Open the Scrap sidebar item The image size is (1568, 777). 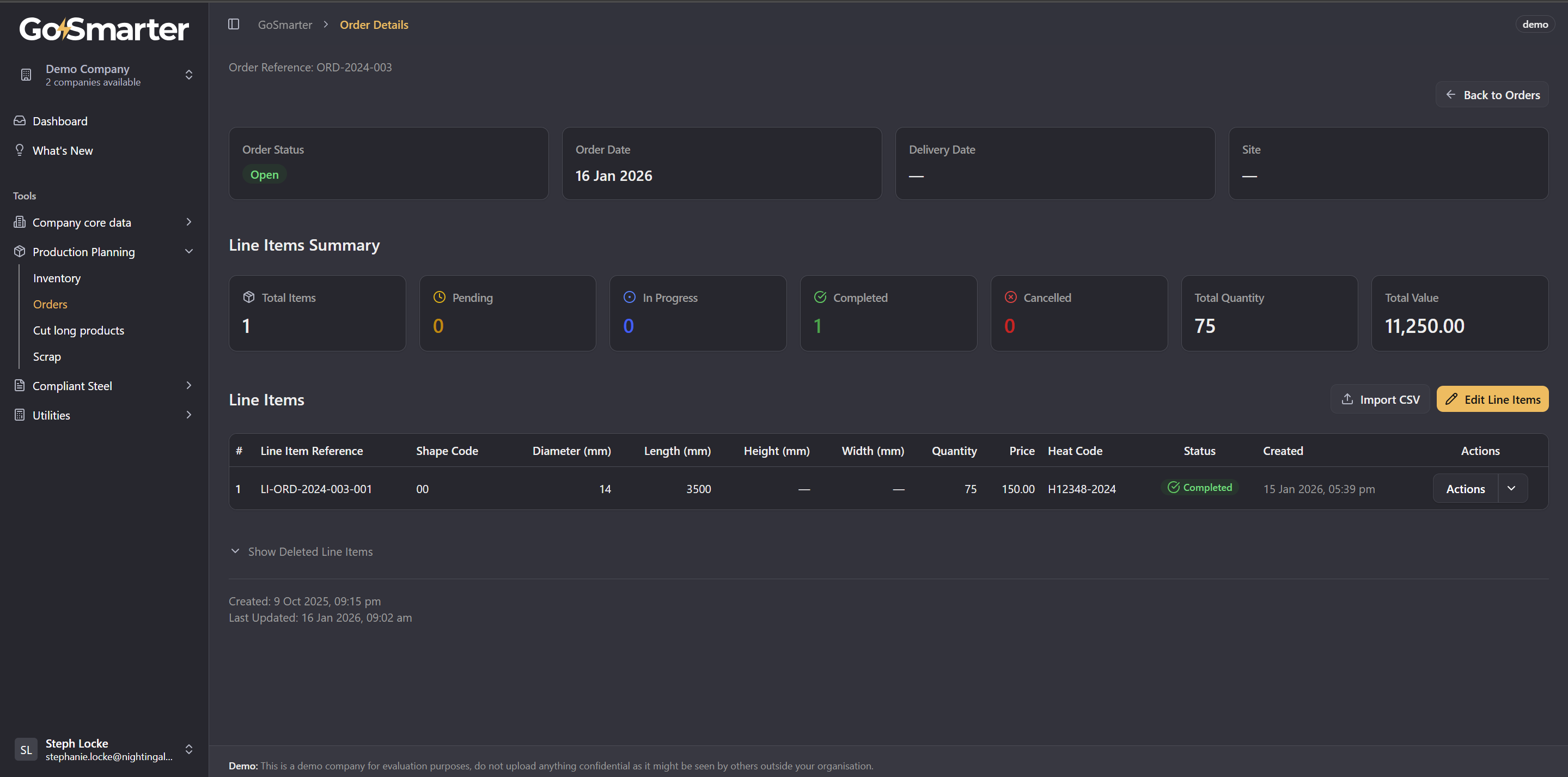[47, 357]
